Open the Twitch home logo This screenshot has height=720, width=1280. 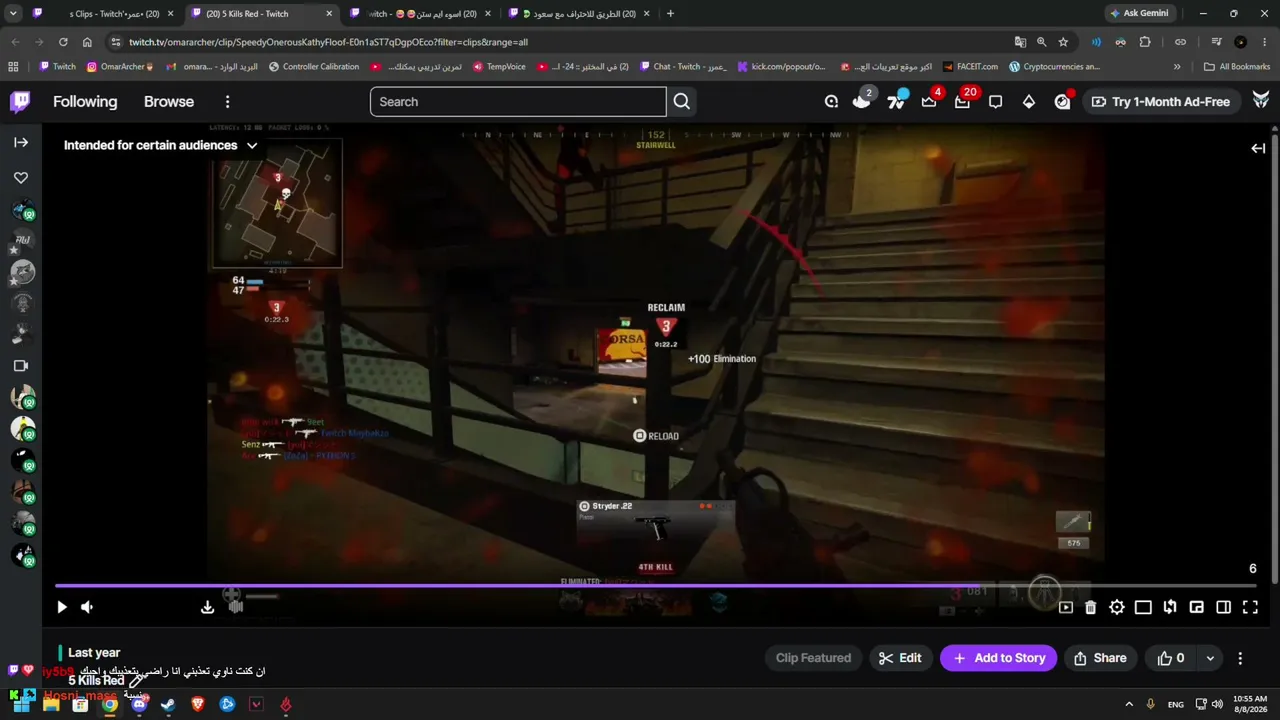(x=20, y=102)
